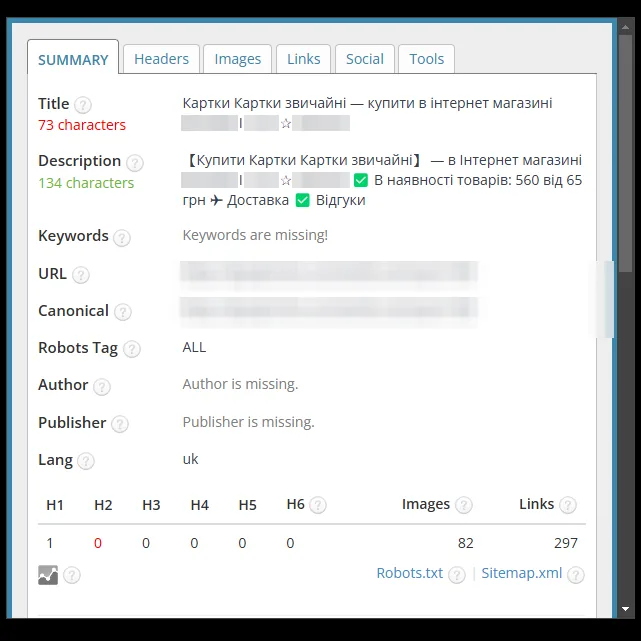The width and height of the screenshot is (641, 641).
Task: Click the vertical scrollbar thumb
Action: 625,153
